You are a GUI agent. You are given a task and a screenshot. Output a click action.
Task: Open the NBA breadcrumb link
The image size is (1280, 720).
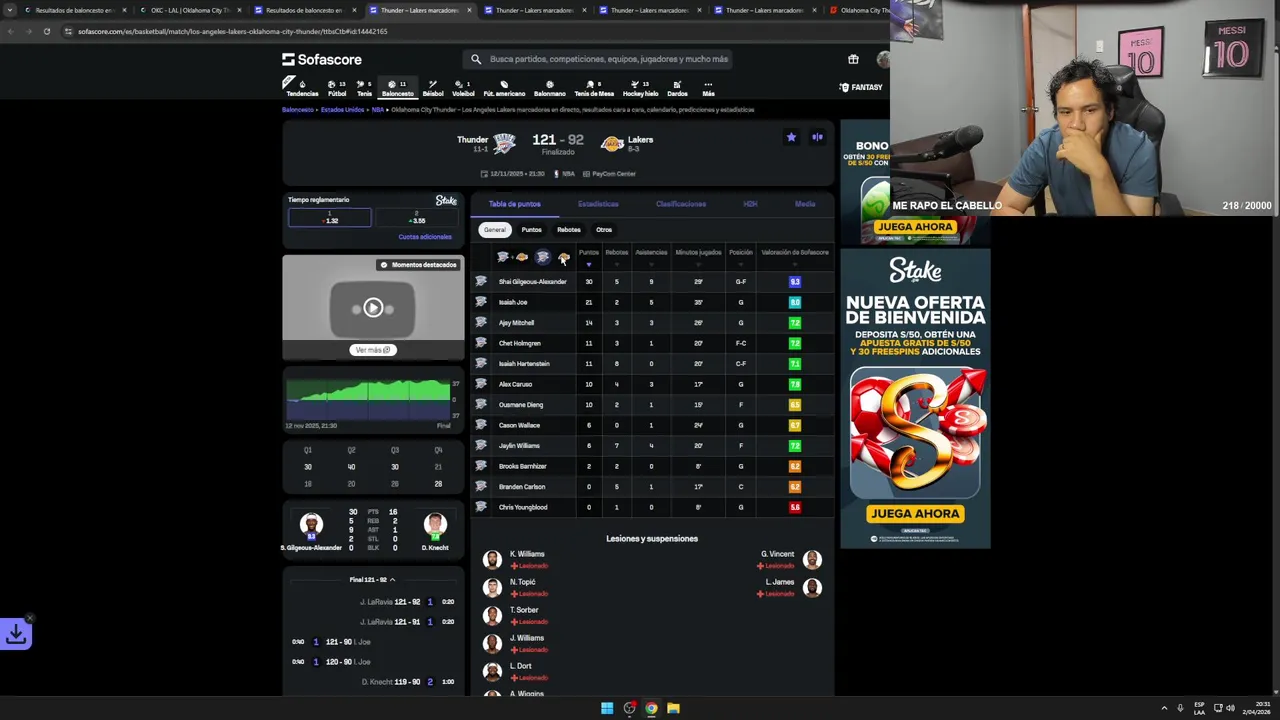tap(377, 109)
